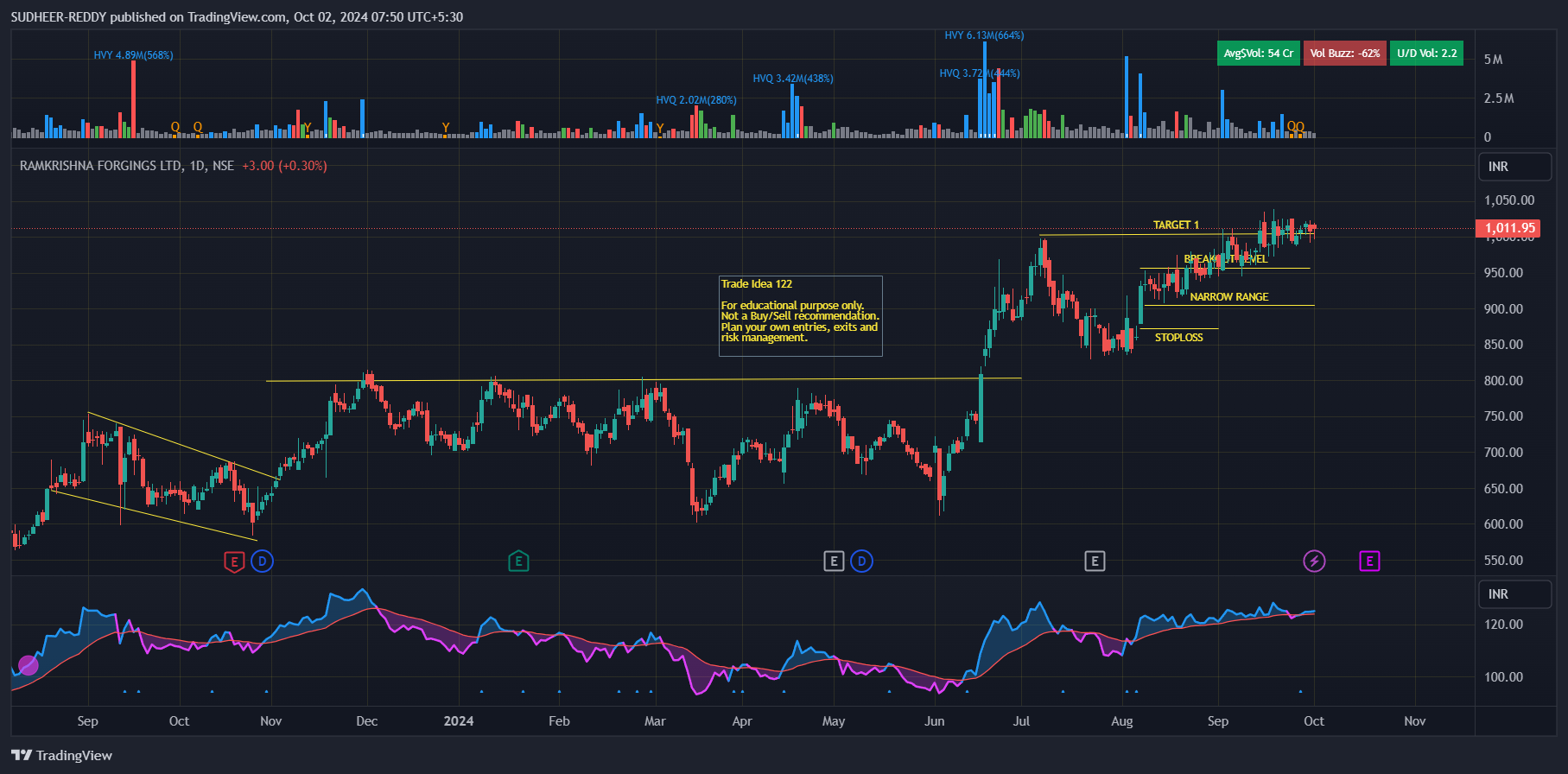The width and height of the screenshot is (1568, 774).
Task: Click the Dec label on time axis
Action: tap(367, 721)
